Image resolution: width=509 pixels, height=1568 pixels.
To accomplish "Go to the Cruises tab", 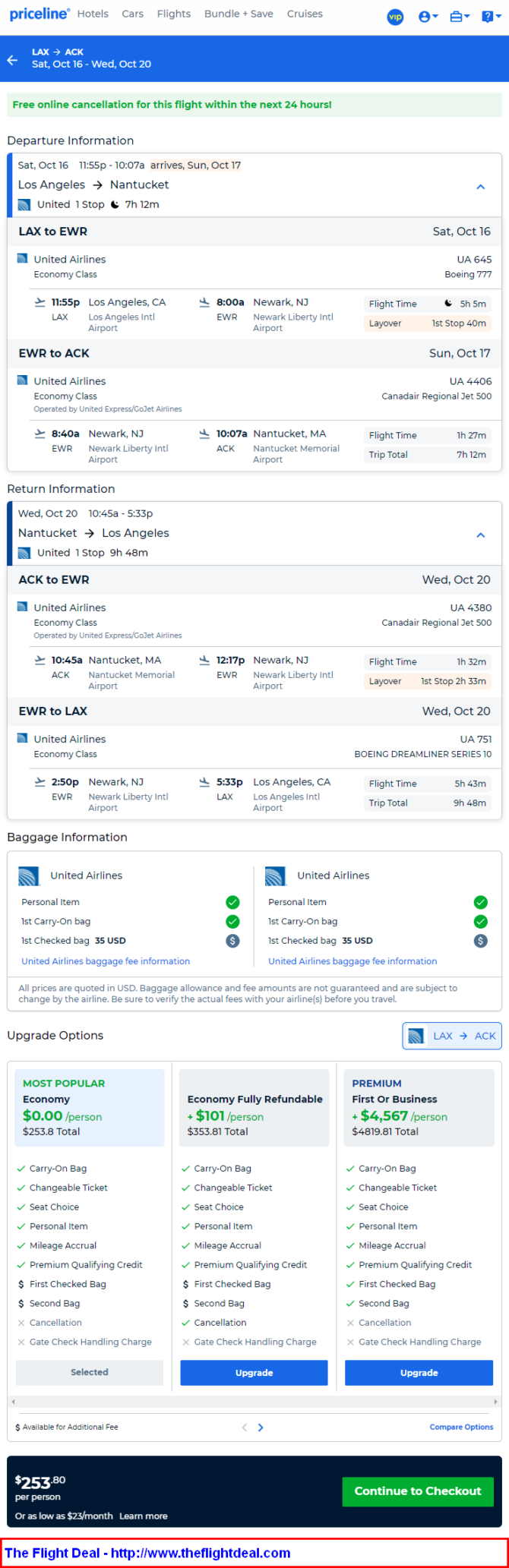I will coord(305,14).
